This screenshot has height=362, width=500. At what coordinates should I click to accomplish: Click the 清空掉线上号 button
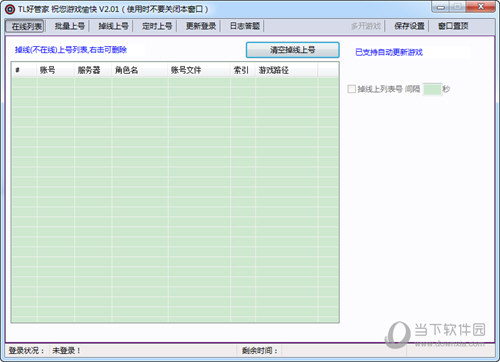point(293,50)
